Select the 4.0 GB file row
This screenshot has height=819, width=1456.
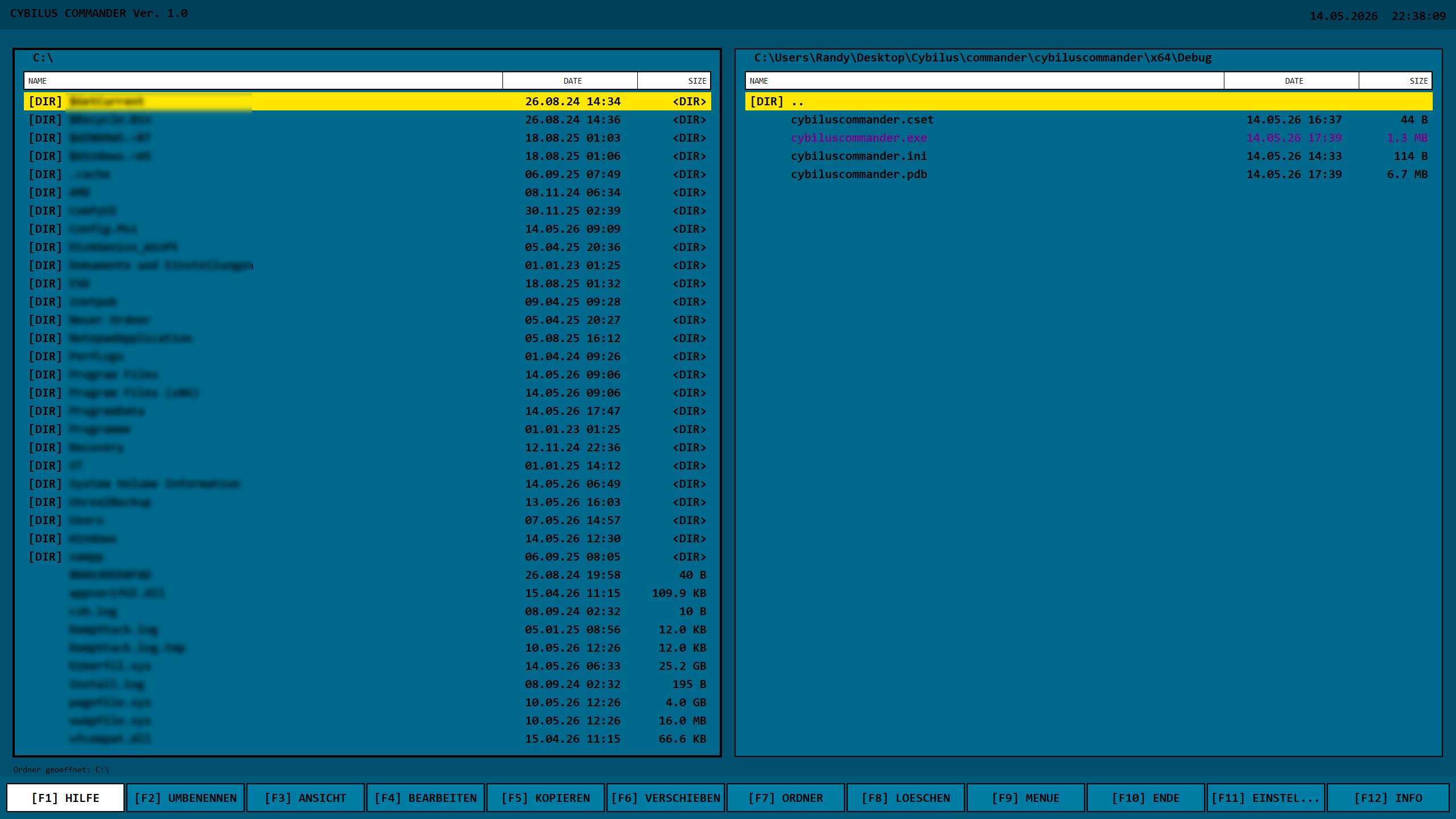point(368,702)
